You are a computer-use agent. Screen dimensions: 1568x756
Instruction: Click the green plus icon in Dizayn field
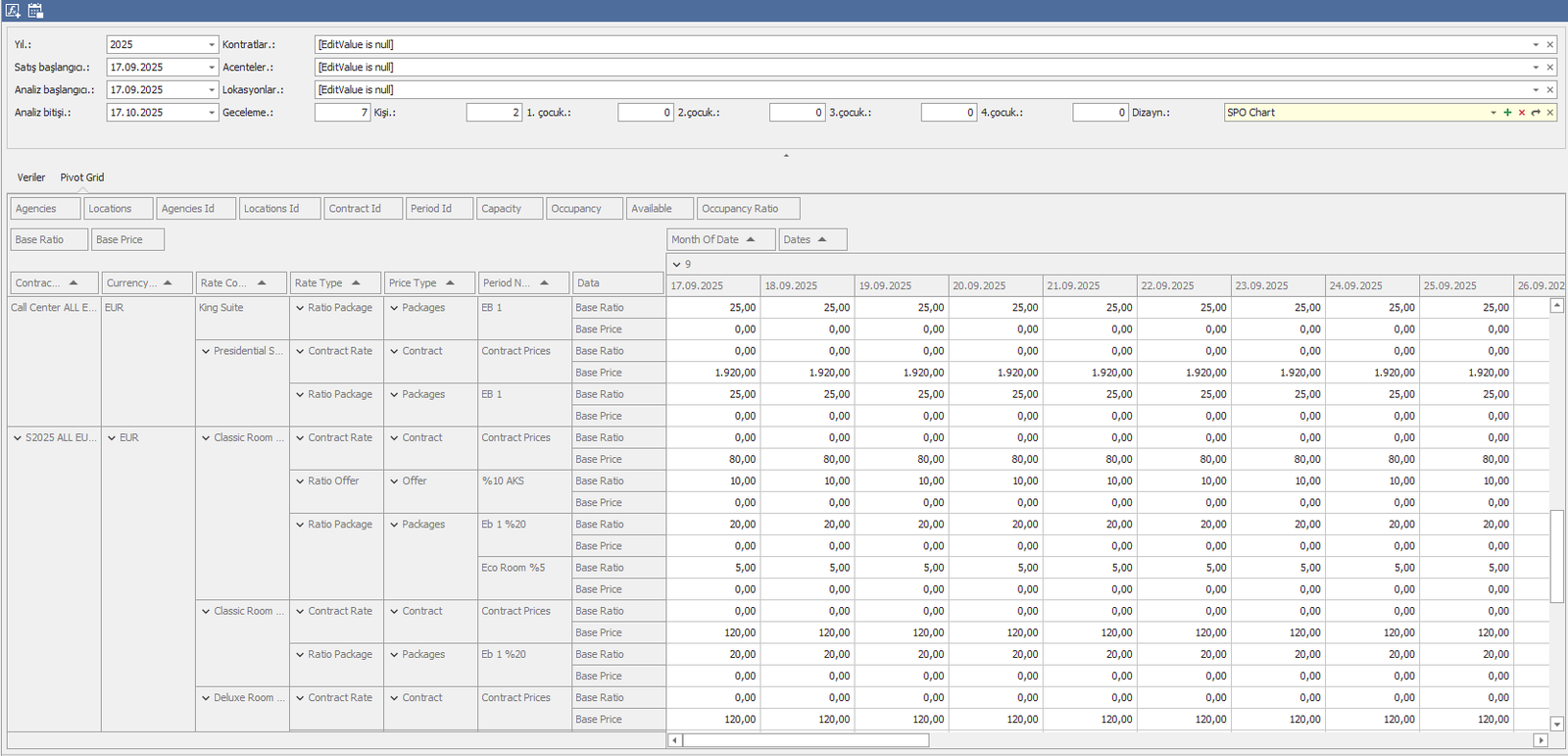pos(1507,113)
